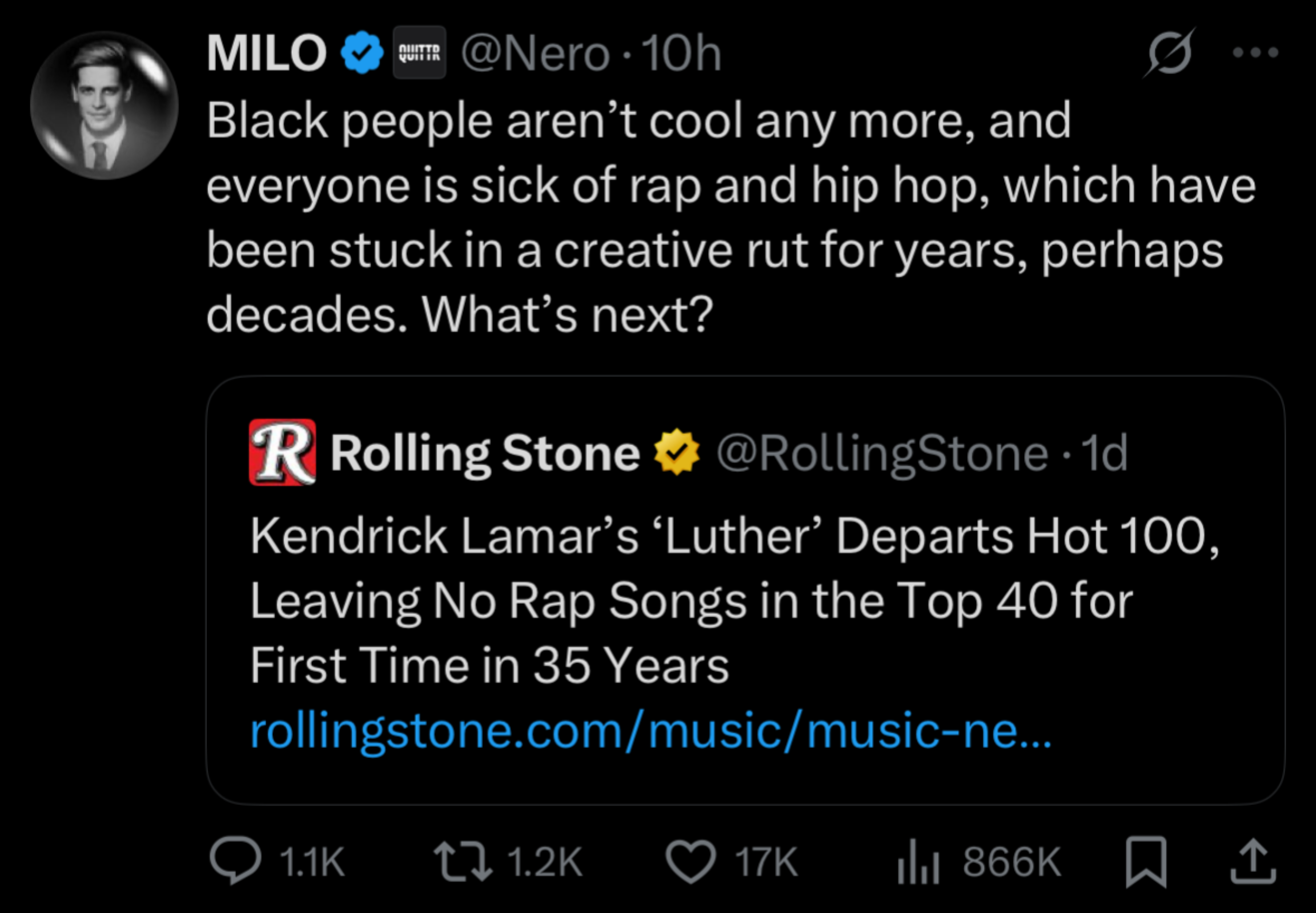Bookmark this post
This screenshot has height=913, width=1316.
(x=1146, y=862)
